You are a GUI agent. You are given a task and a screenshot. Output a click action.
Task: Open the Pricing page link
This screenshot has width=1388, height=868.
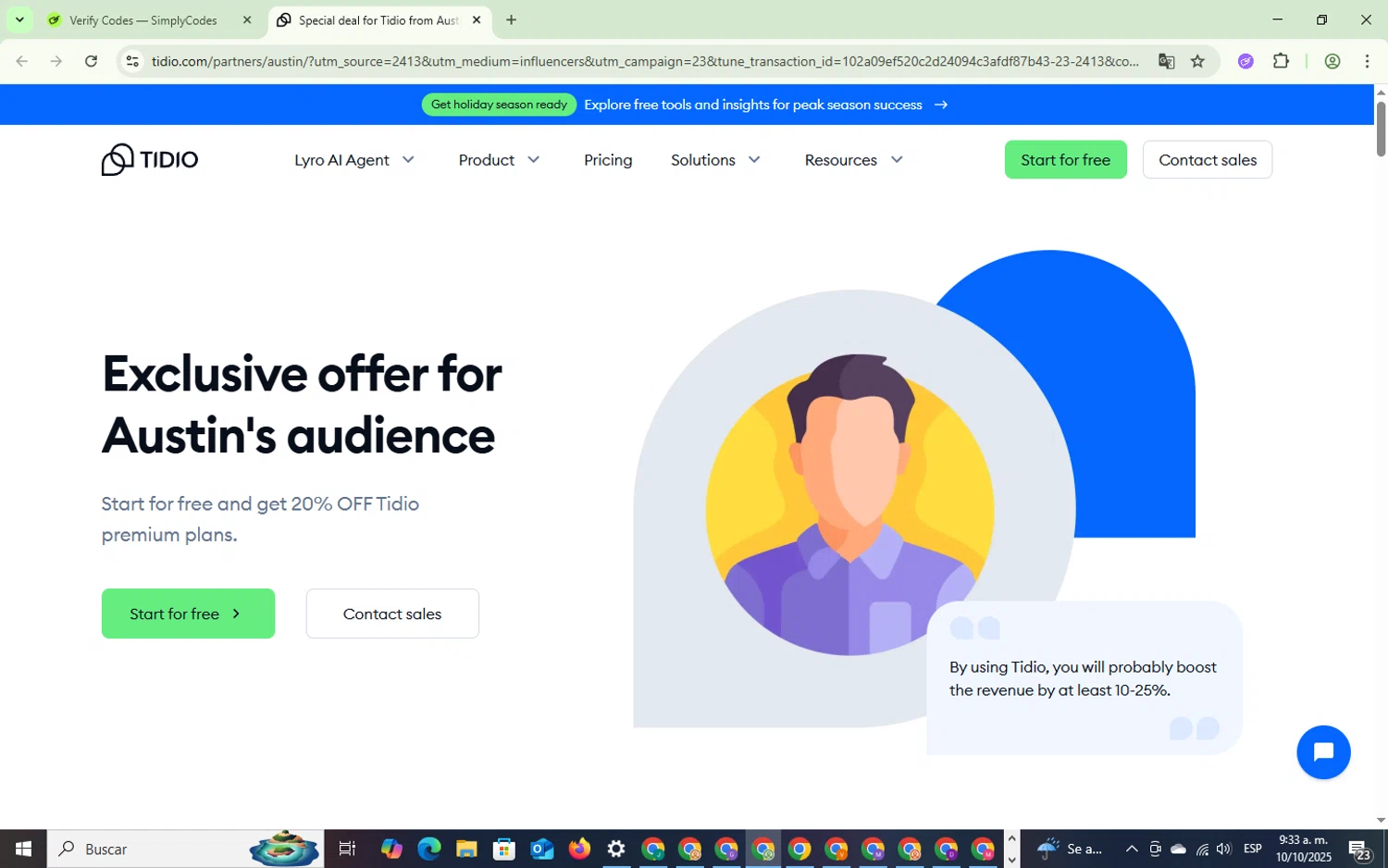(x=608, y=160)
